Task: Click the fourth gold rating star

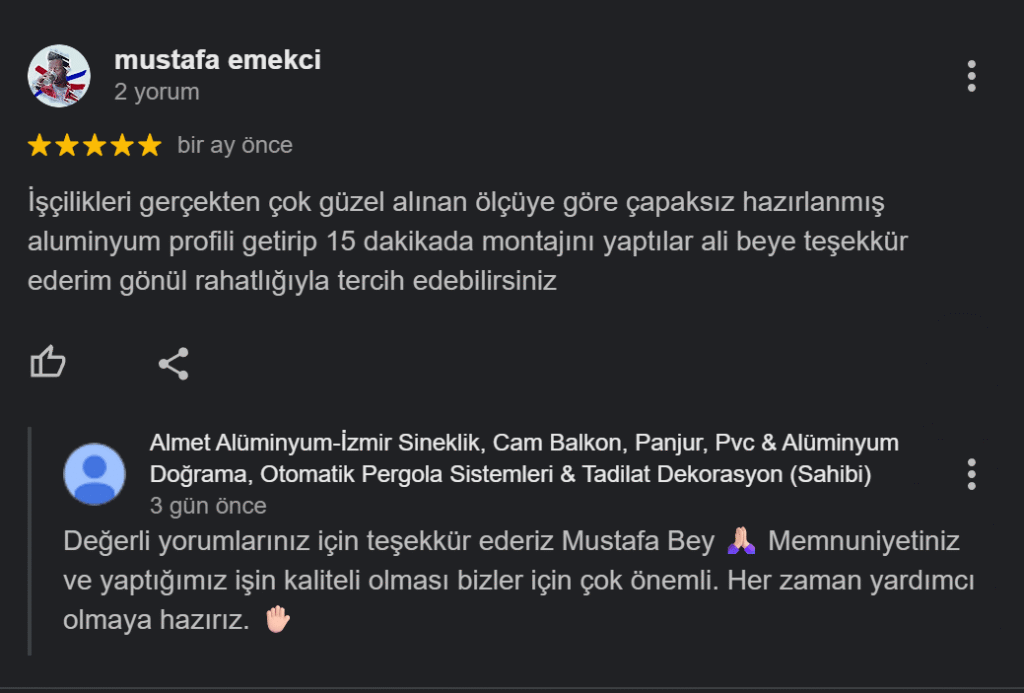Action: coord(121,144)
